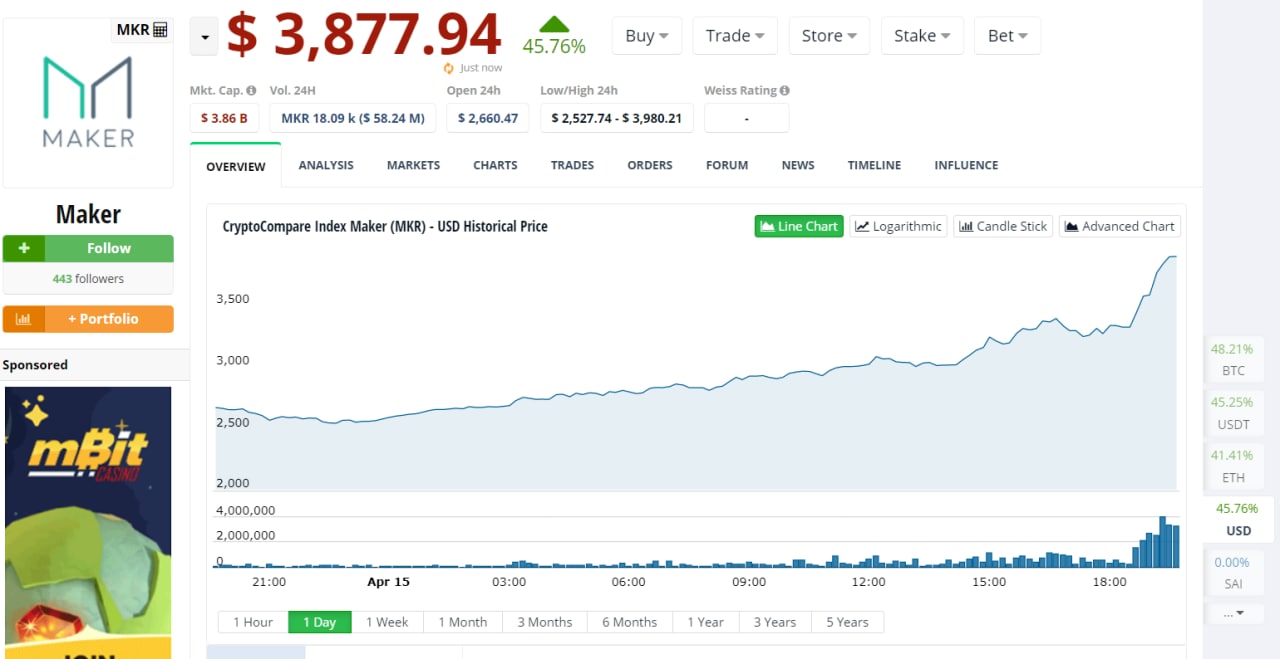
Task: Switch to the Overview tab
Action: click(x=236, y=166)
